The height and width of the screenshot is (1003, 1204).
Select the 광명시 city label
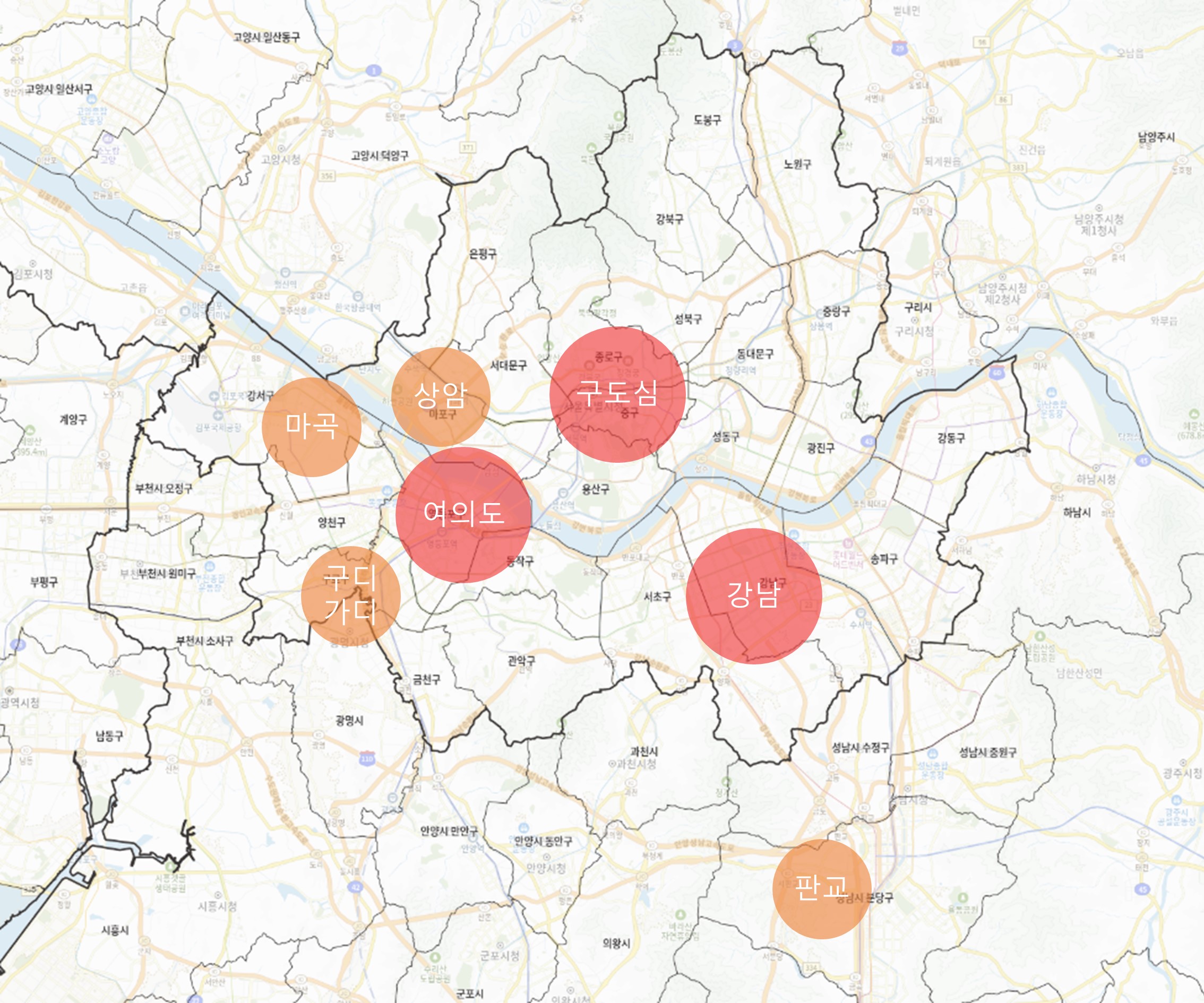coord(349,721)
